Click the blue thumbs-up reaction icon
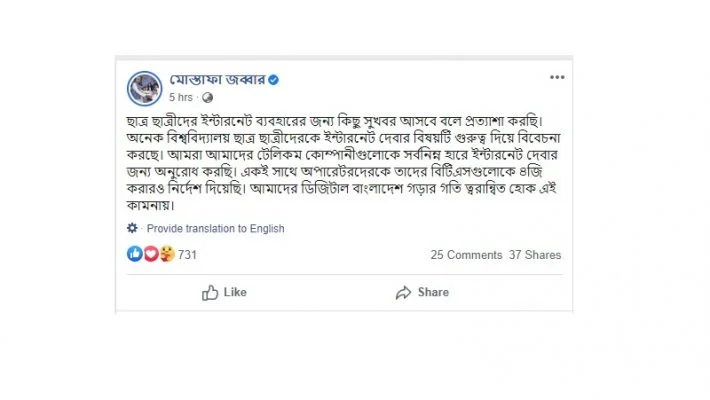Image resolution: width=710 pixels, height=400 pixels. click(135, 255)
